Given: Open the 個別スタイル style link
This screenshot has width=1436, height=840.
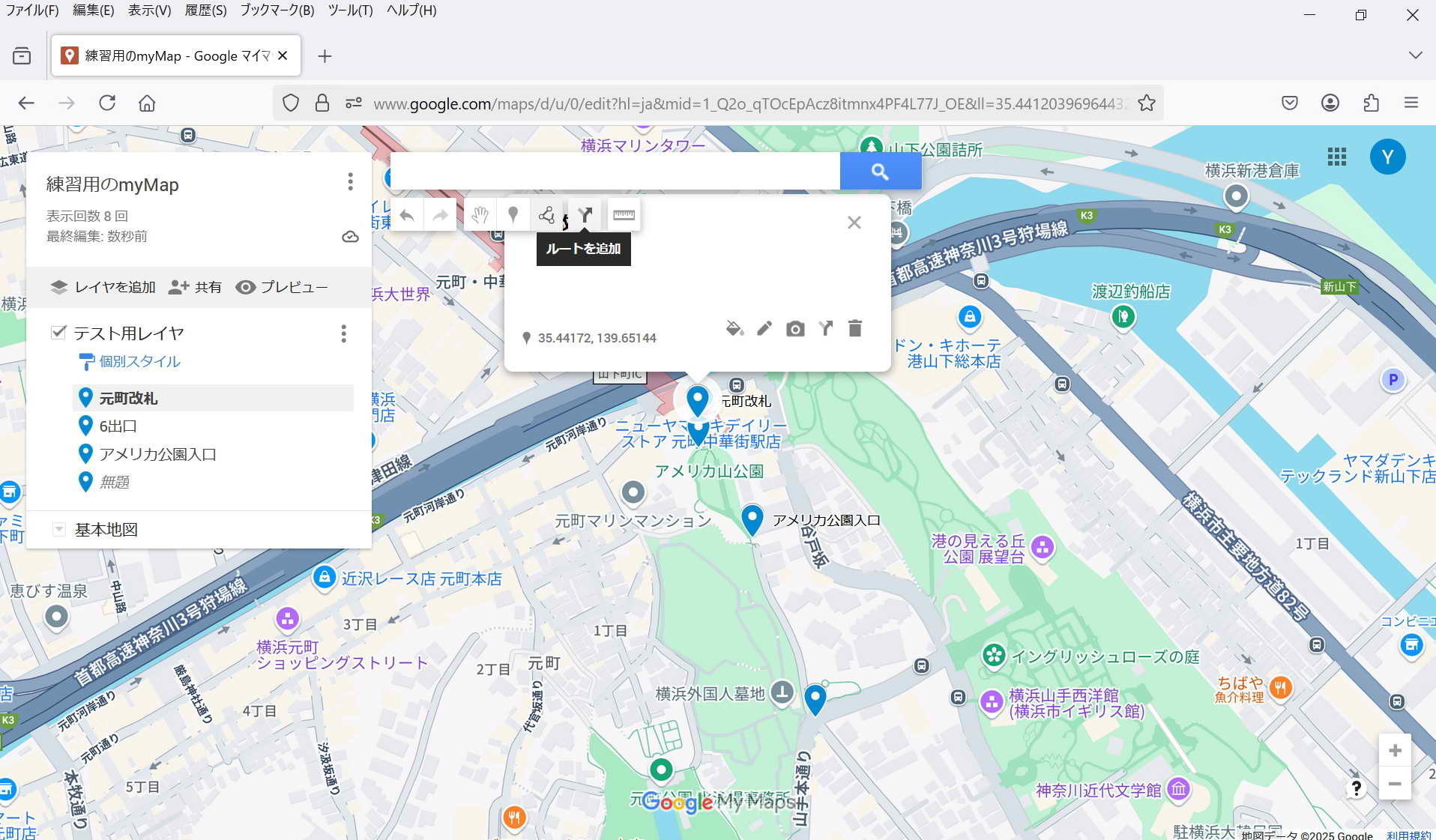Looking at the screenshot, I should click(139, 361).
